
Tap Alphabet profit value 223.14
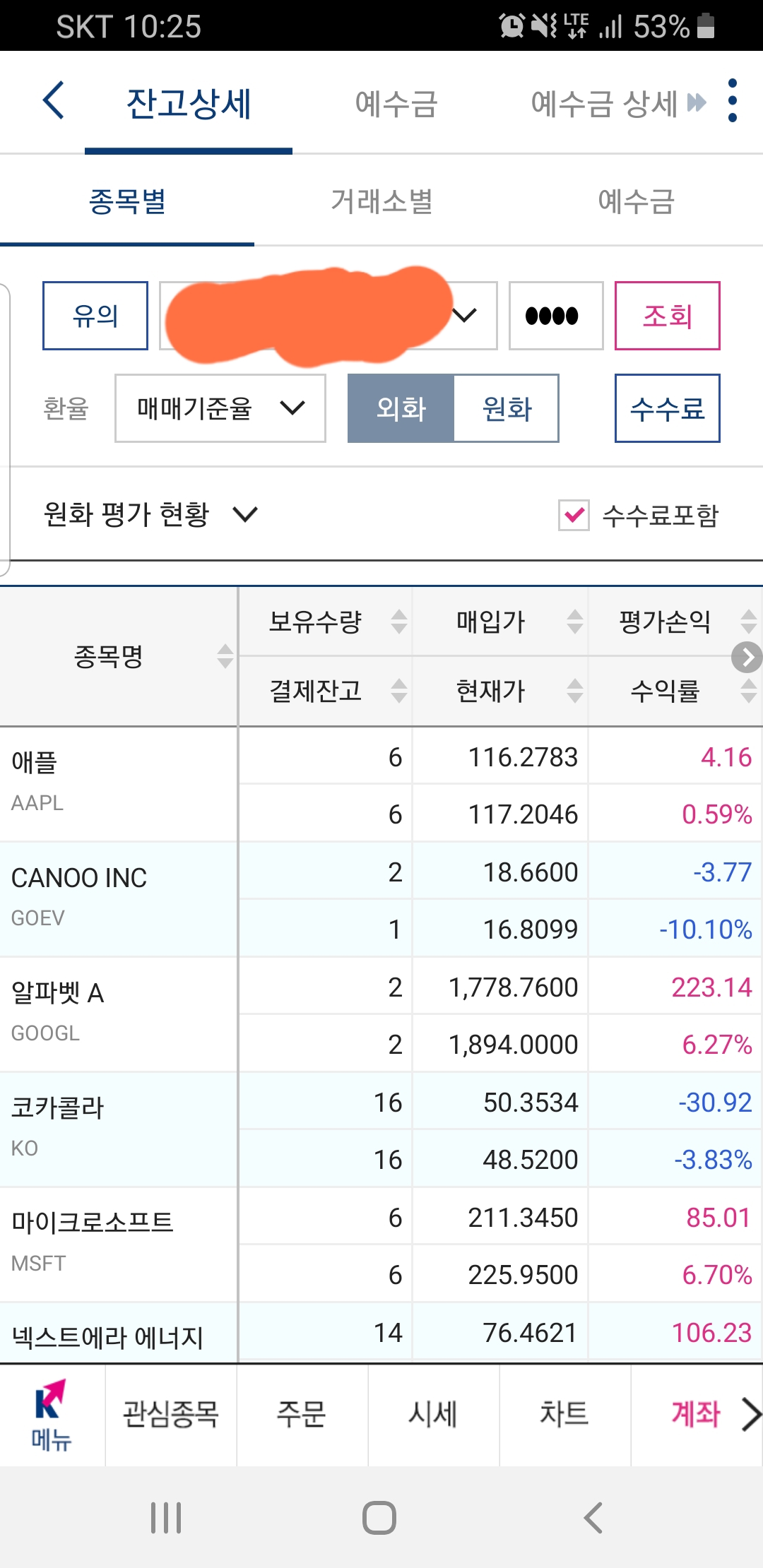click(711, 987)
